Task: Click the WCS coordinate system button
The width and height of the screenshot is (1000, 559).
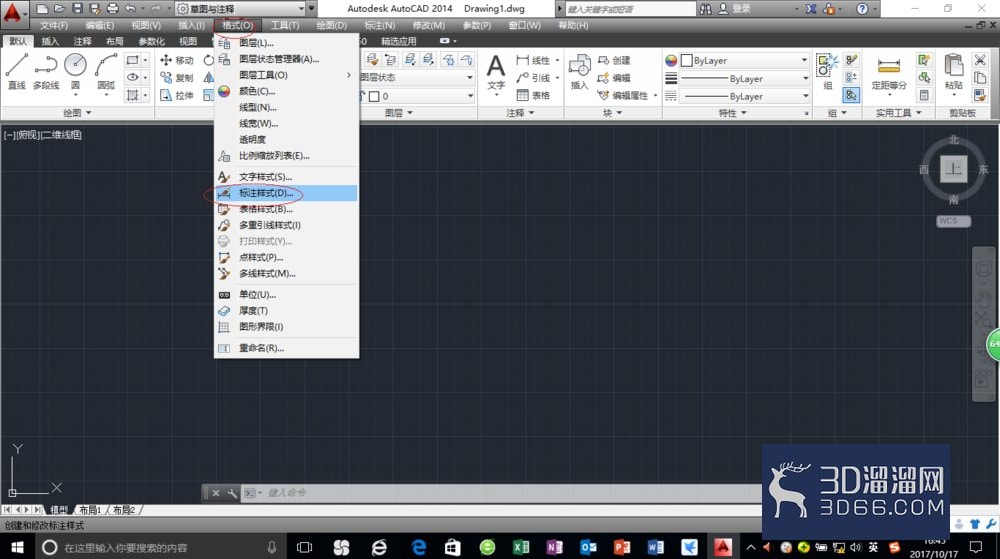Action: pyautogui.click(x=953, y=221)
